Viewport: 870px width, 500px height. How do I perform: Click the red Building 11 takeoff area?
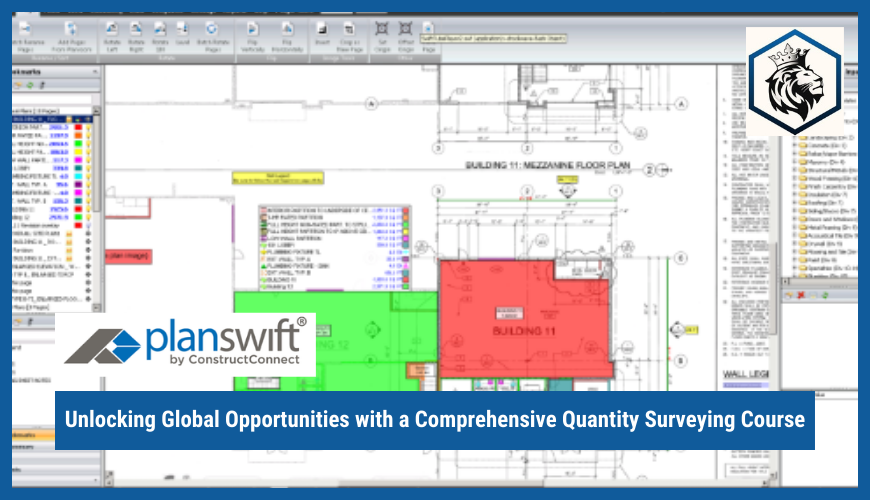524,319
